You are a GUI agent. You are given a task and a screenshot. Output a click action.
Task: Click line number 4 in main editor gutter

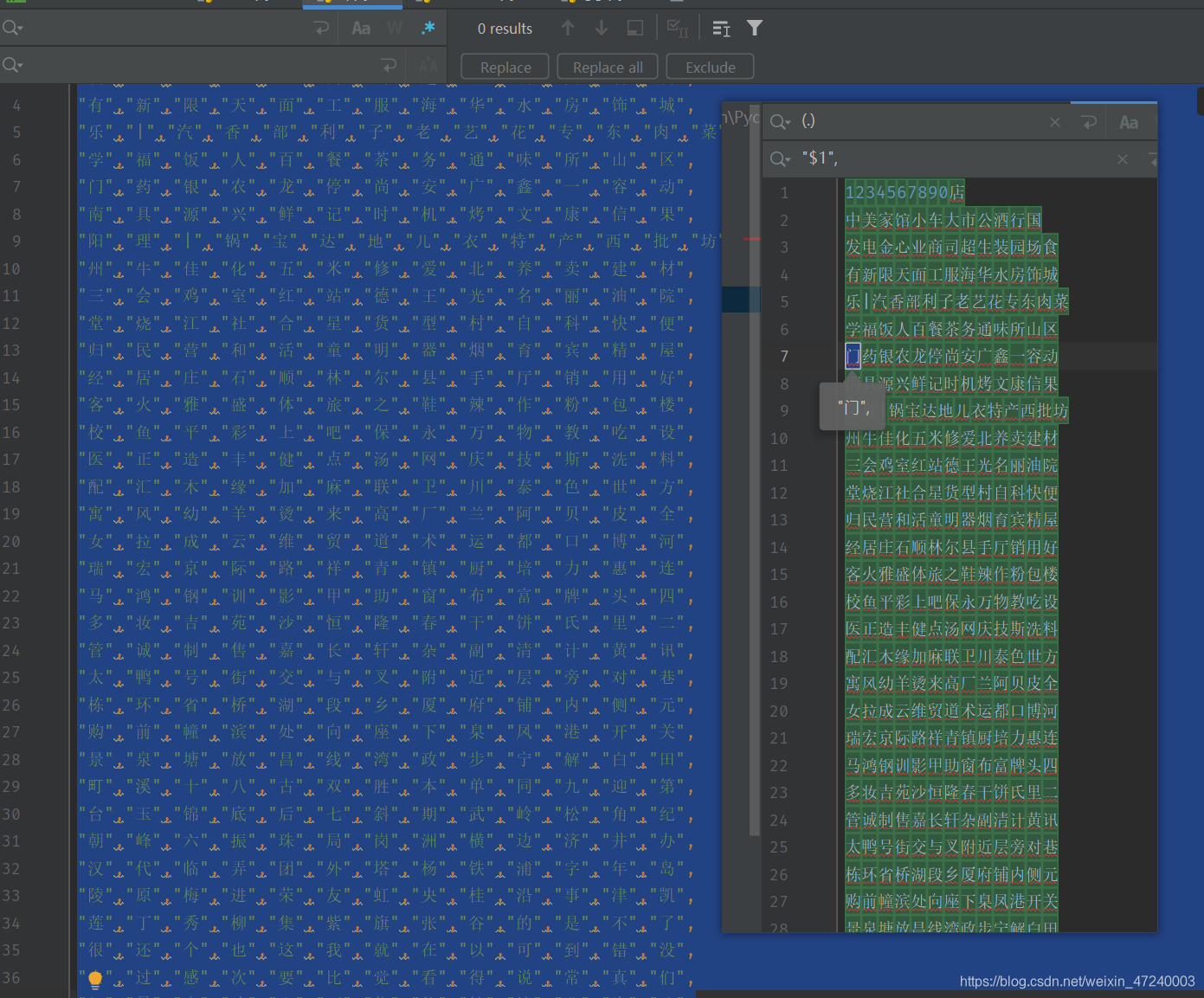[16, 106]
